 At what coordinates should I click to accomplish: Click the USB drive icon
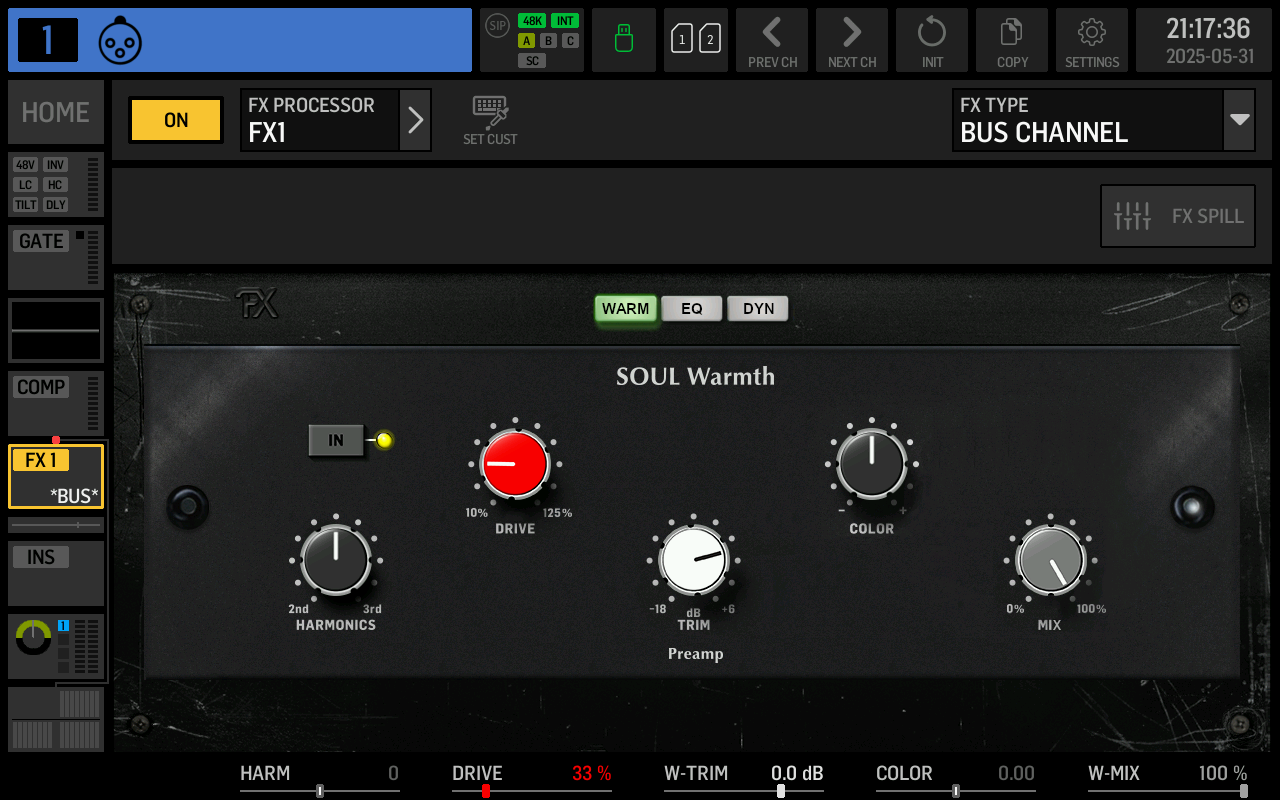point(624,40)
